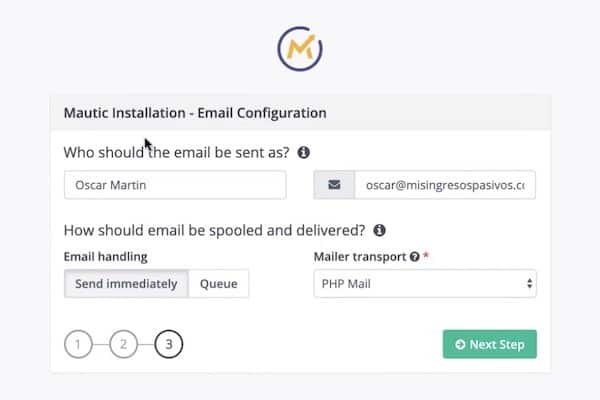The height and width of the screenshot is (400, 600).
Task: Click info icon beside 'Who should the email be sent as?'
Action: 304,153
